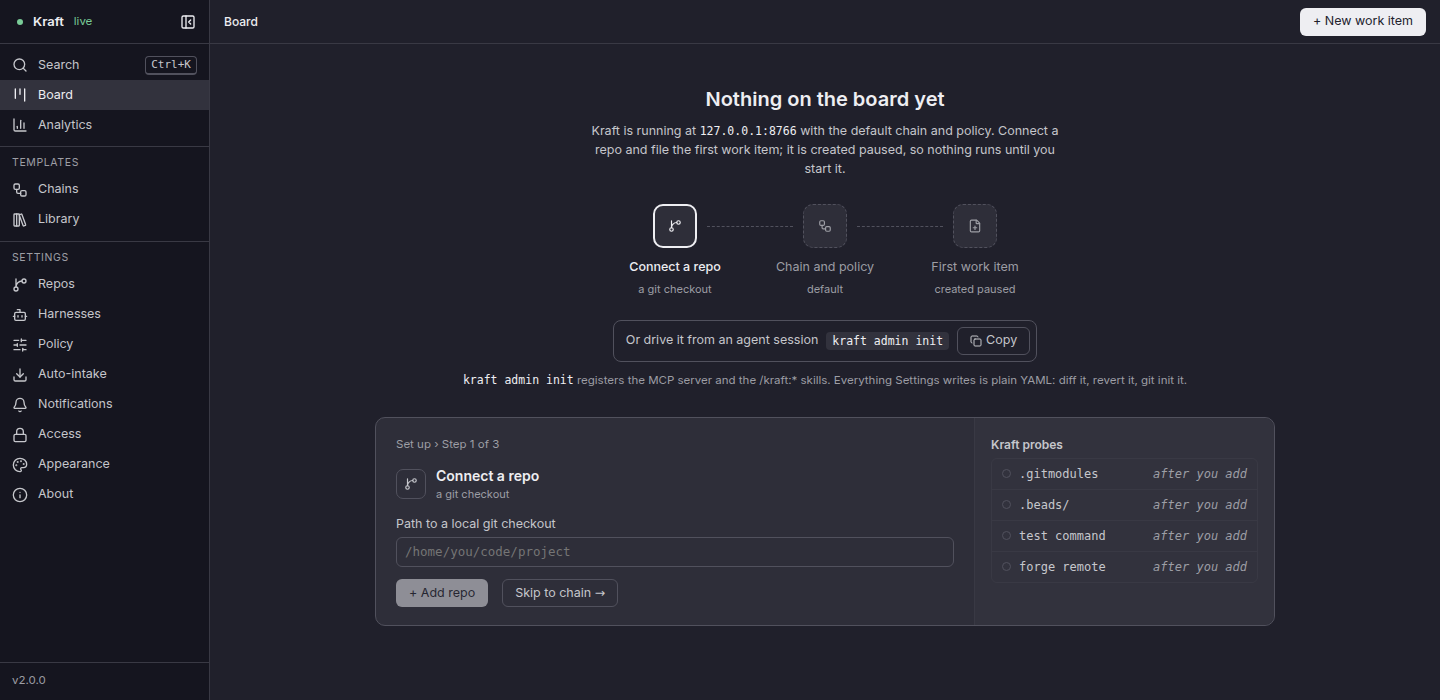
Task: Click the .beads/ probe circle
Action: (x=1006, y=505)
